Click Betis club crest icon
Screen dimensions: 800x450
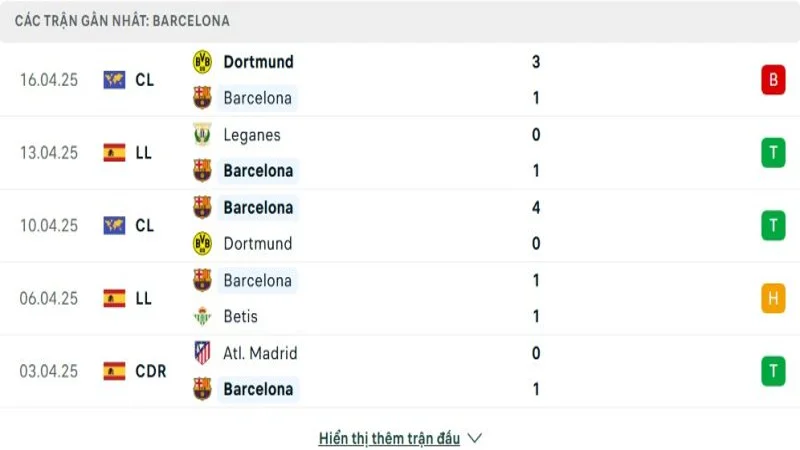pos(202,316)
